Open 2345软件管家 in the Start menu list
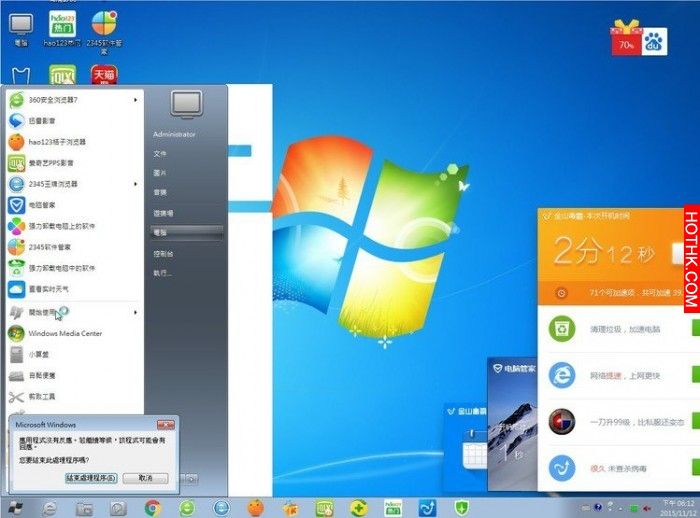The width and height of the screenshot is (700, 518). click(74, 247)
